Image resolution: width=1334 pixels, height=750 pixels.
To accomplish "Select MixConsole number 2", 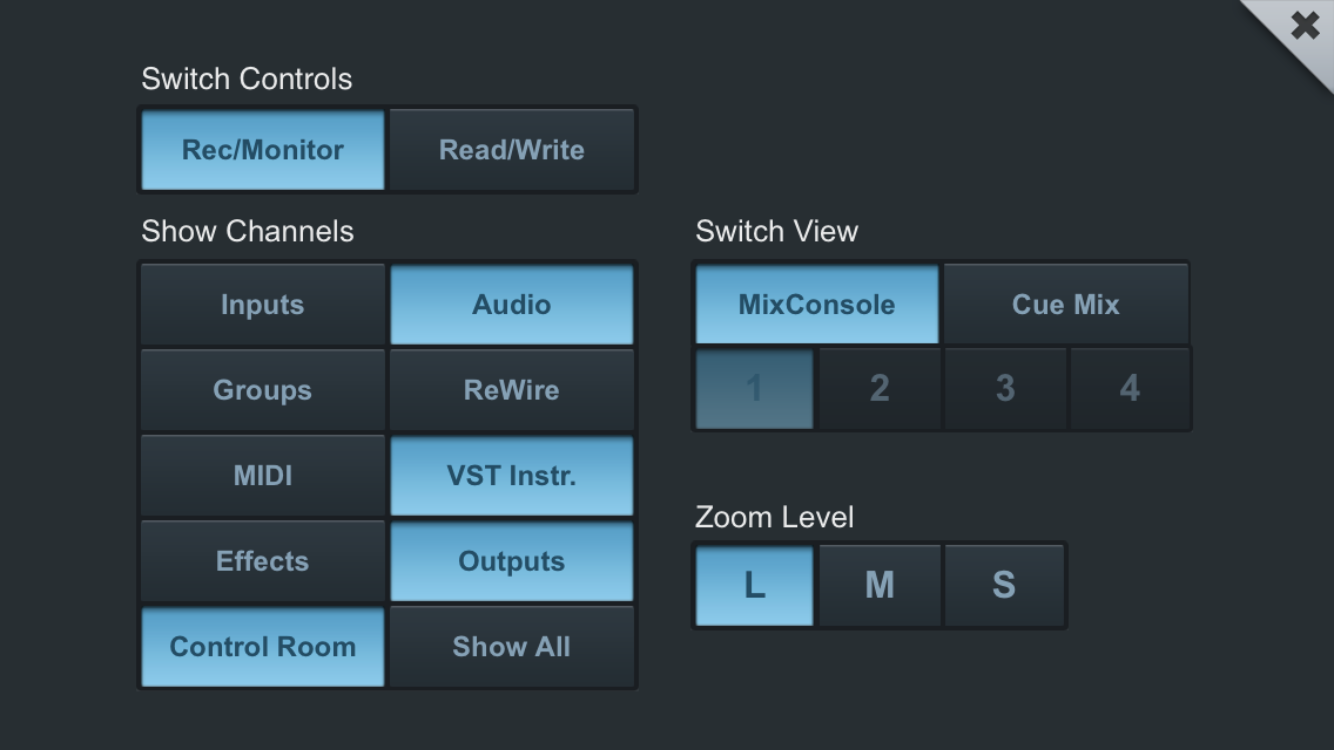I will [x=879, y=389].
